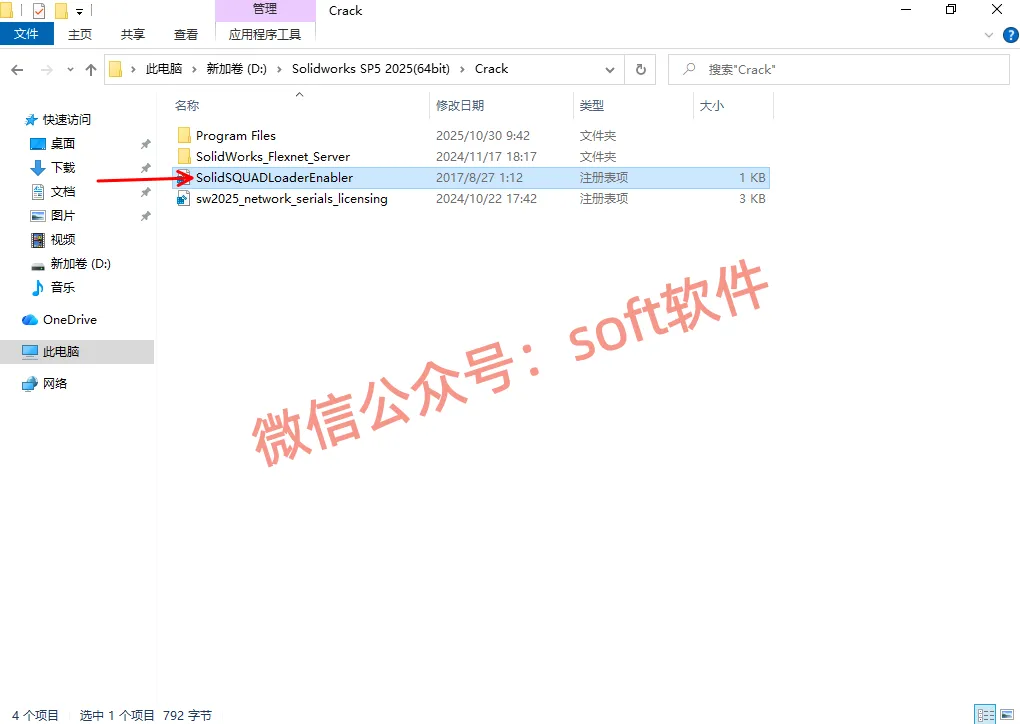The width and height of the screenshot is (1020, 724).
Task: Open 桌面 in the sidebar
Action: click(62, 144)
